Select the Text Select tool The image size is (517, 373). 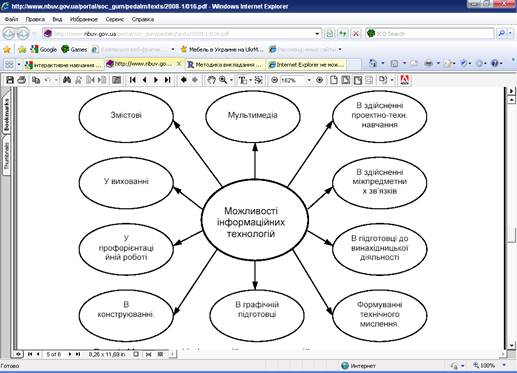coord(242,80)
